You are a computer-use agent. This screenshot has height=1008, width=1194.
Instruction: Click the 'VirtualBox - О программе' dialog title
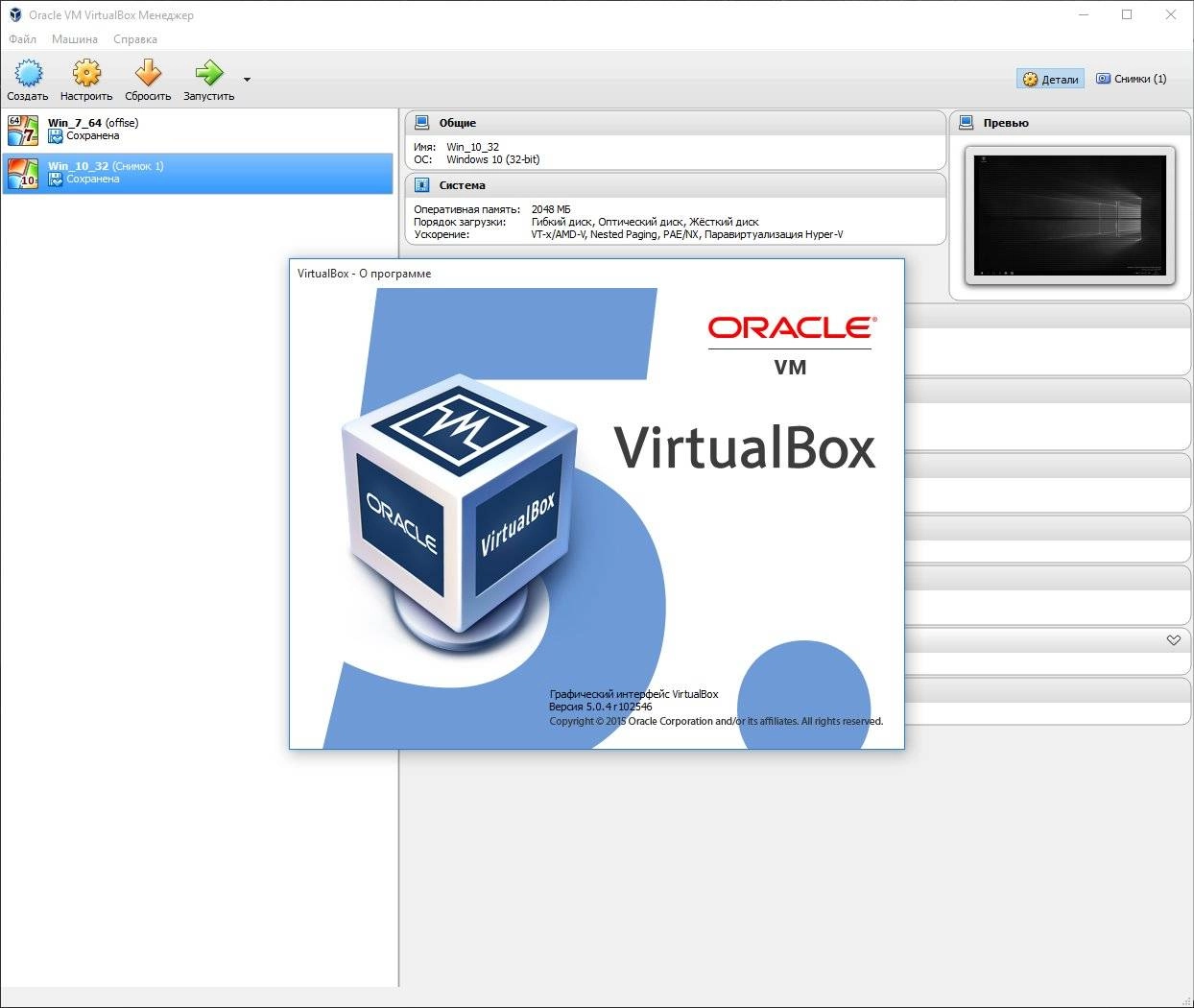point(365,274)
